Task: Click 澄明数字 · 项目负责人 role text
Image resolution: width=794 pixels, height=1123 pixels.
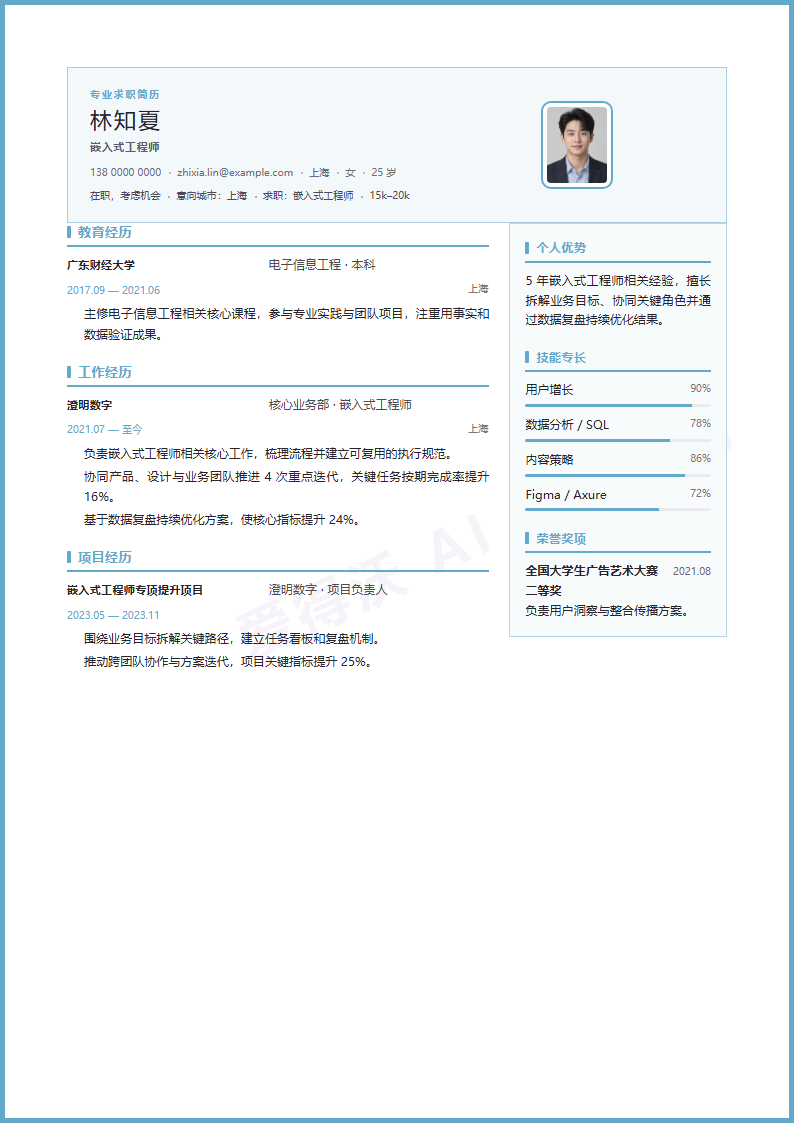Action: [x=328, y=590]
